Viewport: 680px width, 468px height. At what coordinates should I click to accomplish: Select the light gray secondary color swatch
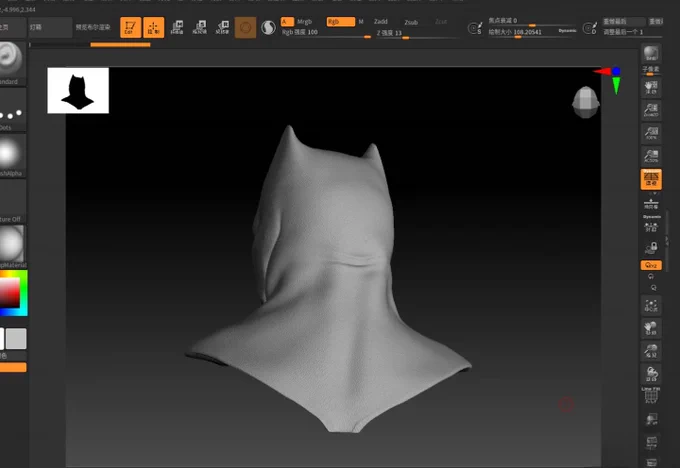click(16, 339)
